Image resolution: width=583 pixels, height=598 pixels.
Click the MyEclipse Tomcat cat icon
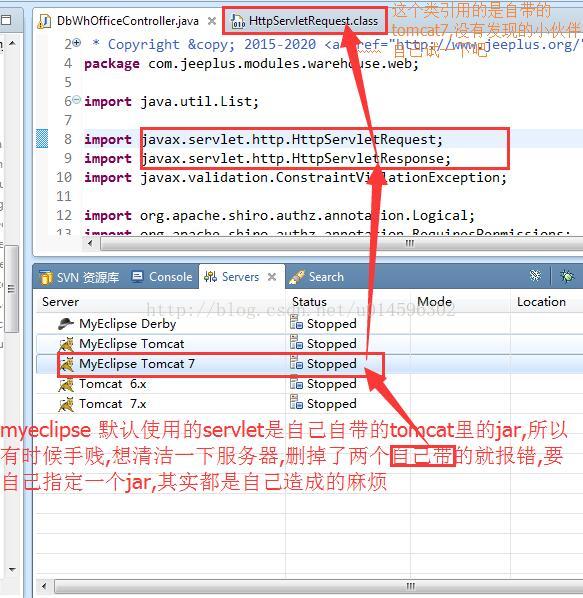[x=67, y=344]
